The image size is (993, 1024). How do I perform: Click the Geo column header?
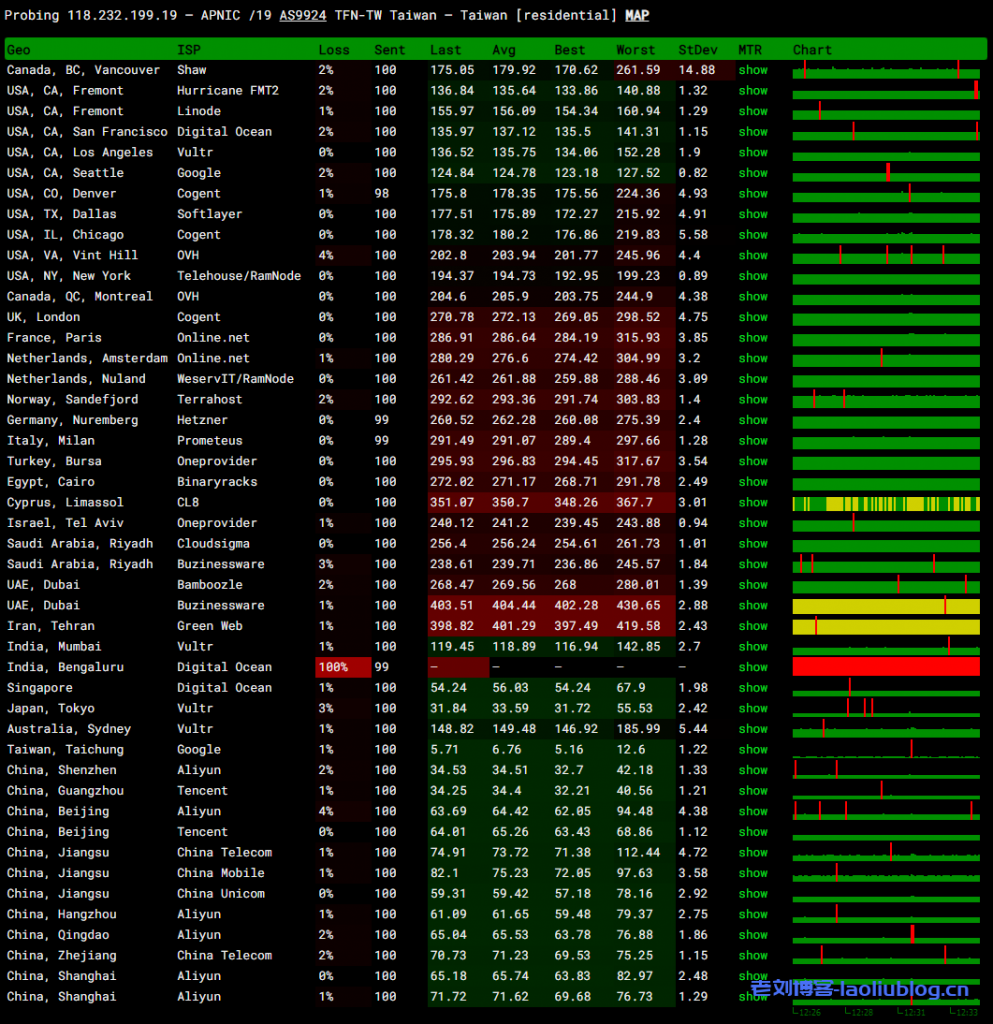click(x=19, y=50)
